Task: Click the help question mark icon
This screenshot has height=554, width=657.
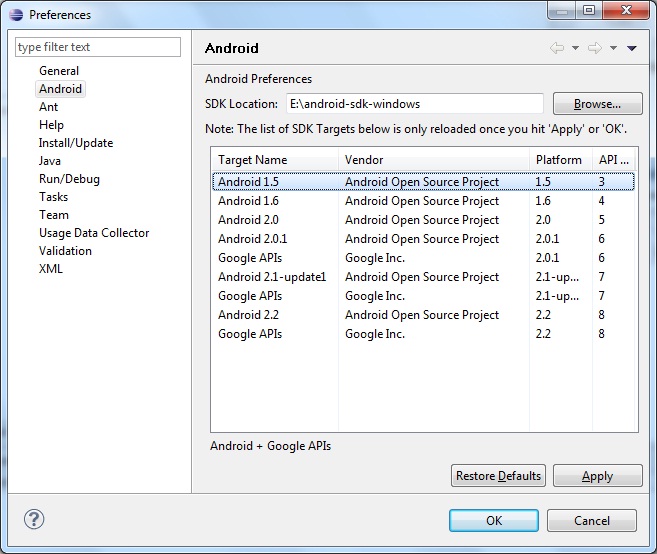Action: [34, 519]
